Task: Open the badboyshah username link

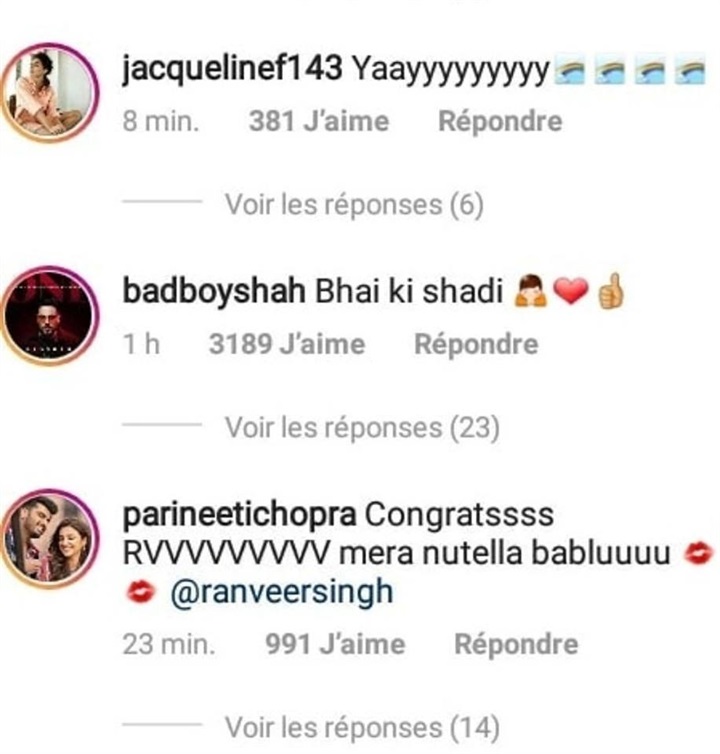Action: [214, 291]
